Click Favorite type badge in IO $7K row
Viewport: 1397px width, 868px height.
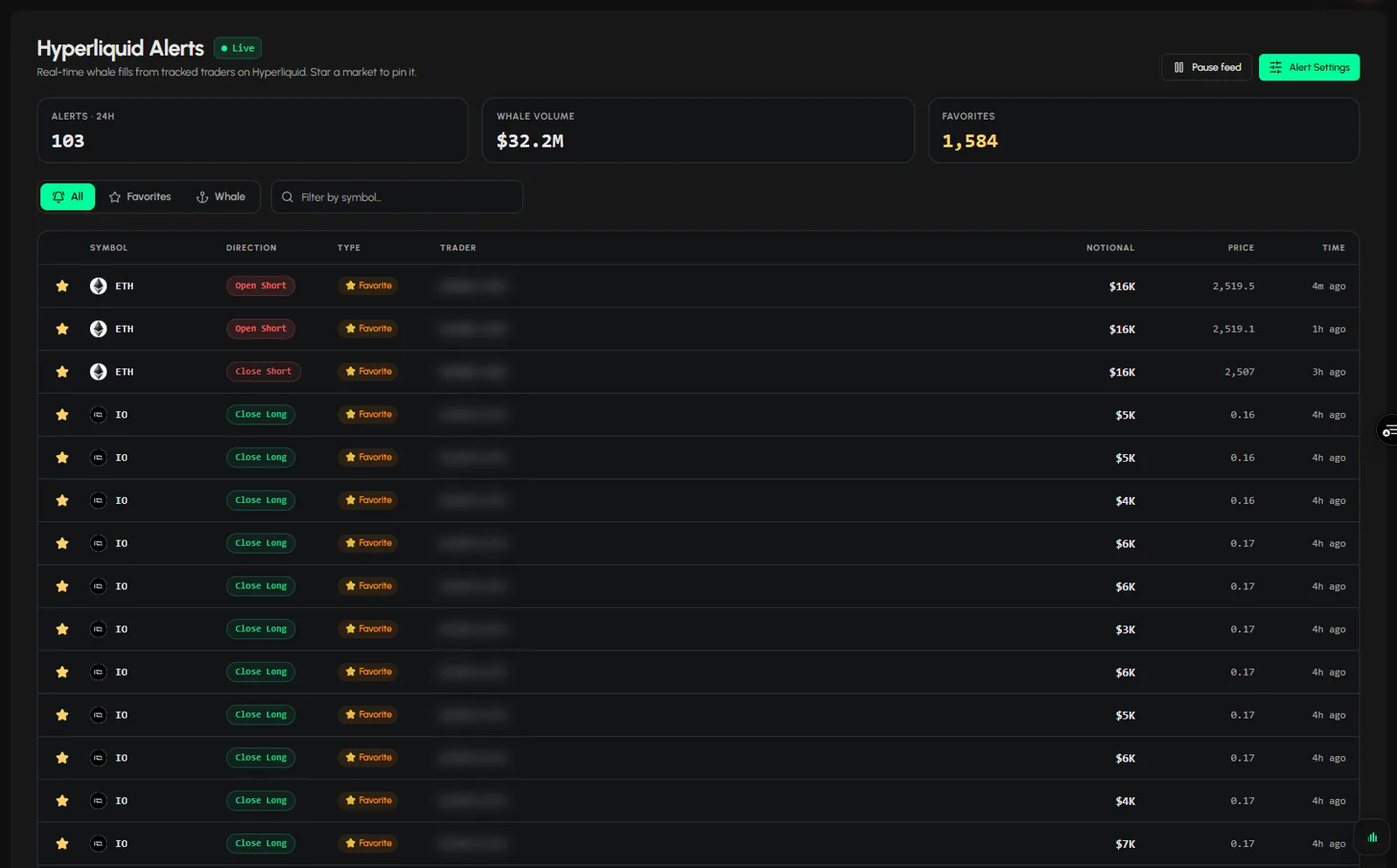click(368, 844)
